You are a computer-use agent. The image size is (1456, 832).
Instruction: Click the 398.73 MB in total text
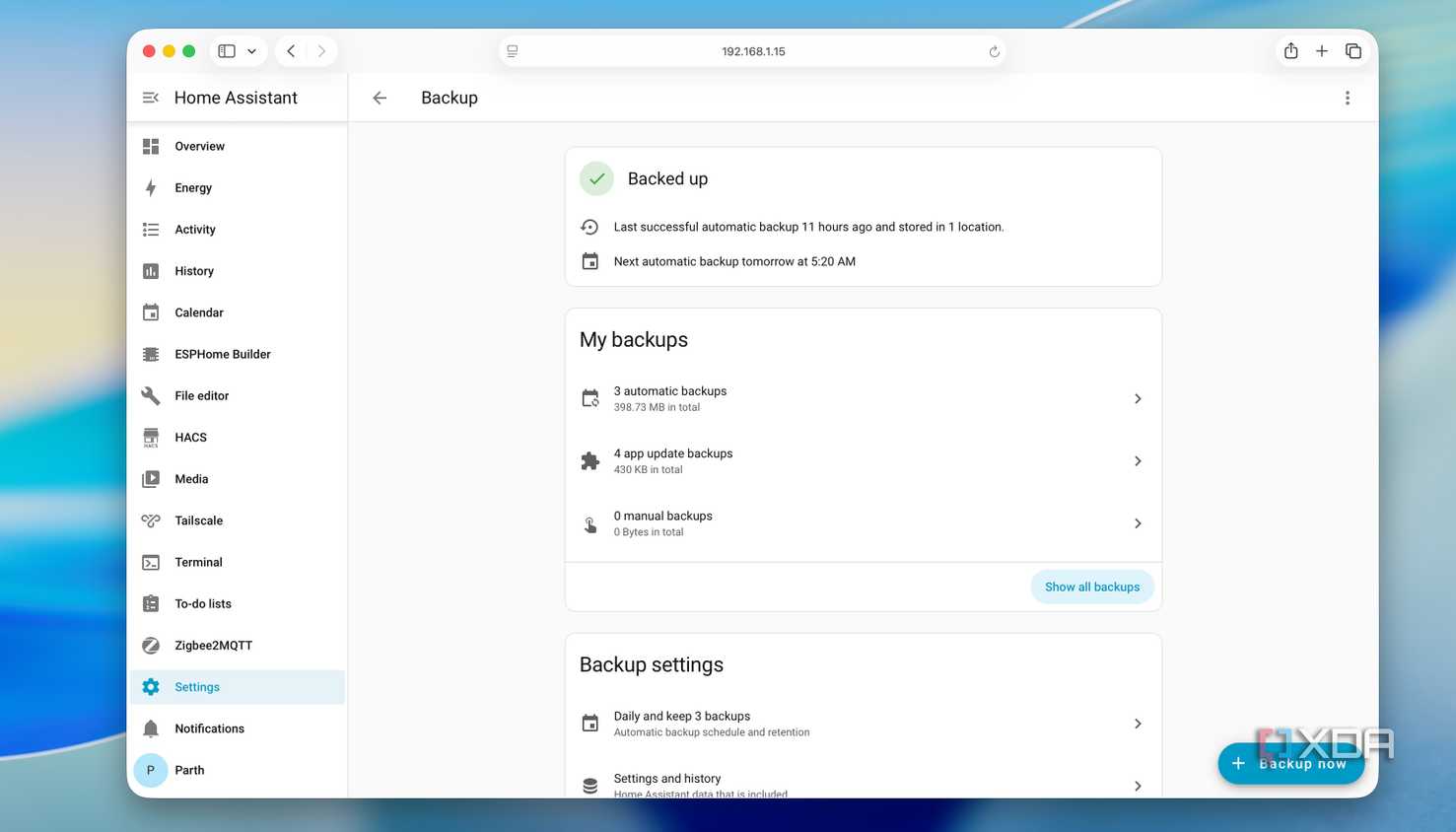point(657,407)
